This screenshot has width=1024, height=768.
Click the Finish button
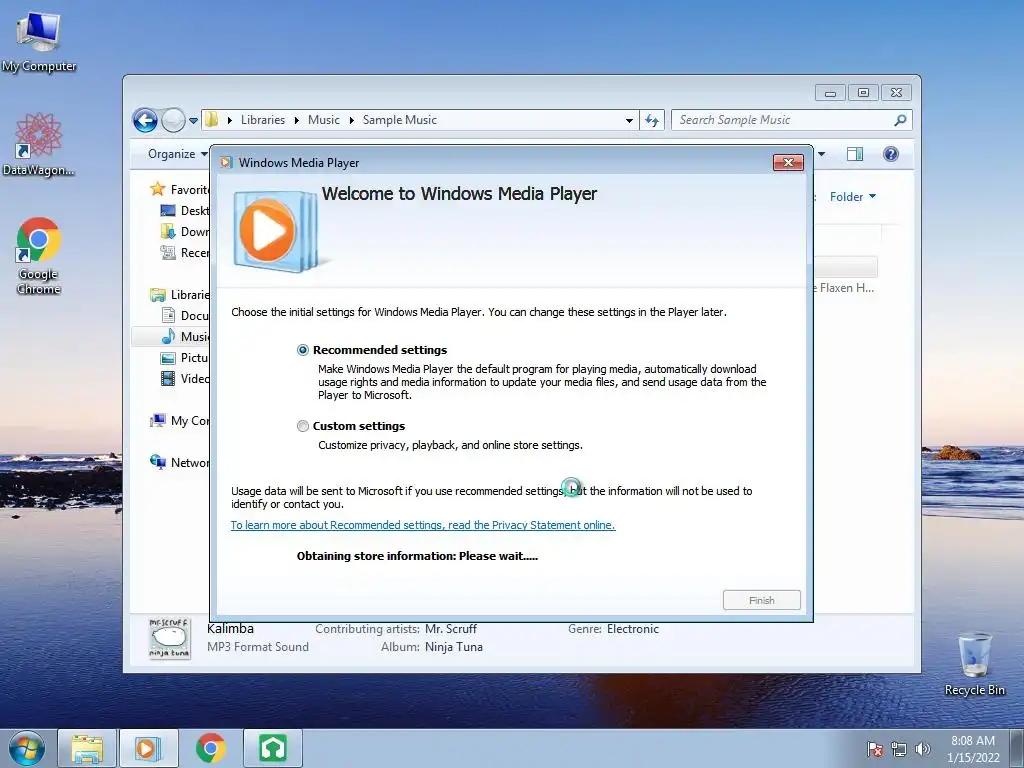(761, 600)
